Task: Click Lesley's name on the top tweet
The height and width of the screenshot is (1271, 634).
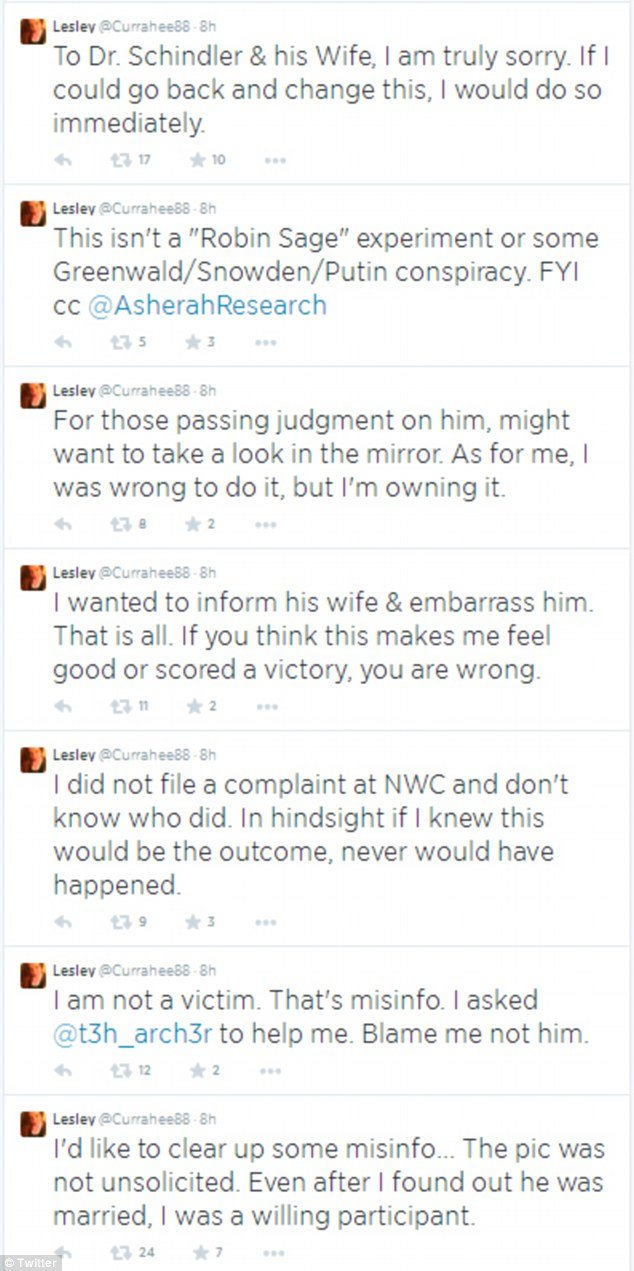Action: click(x=72, y=26)
